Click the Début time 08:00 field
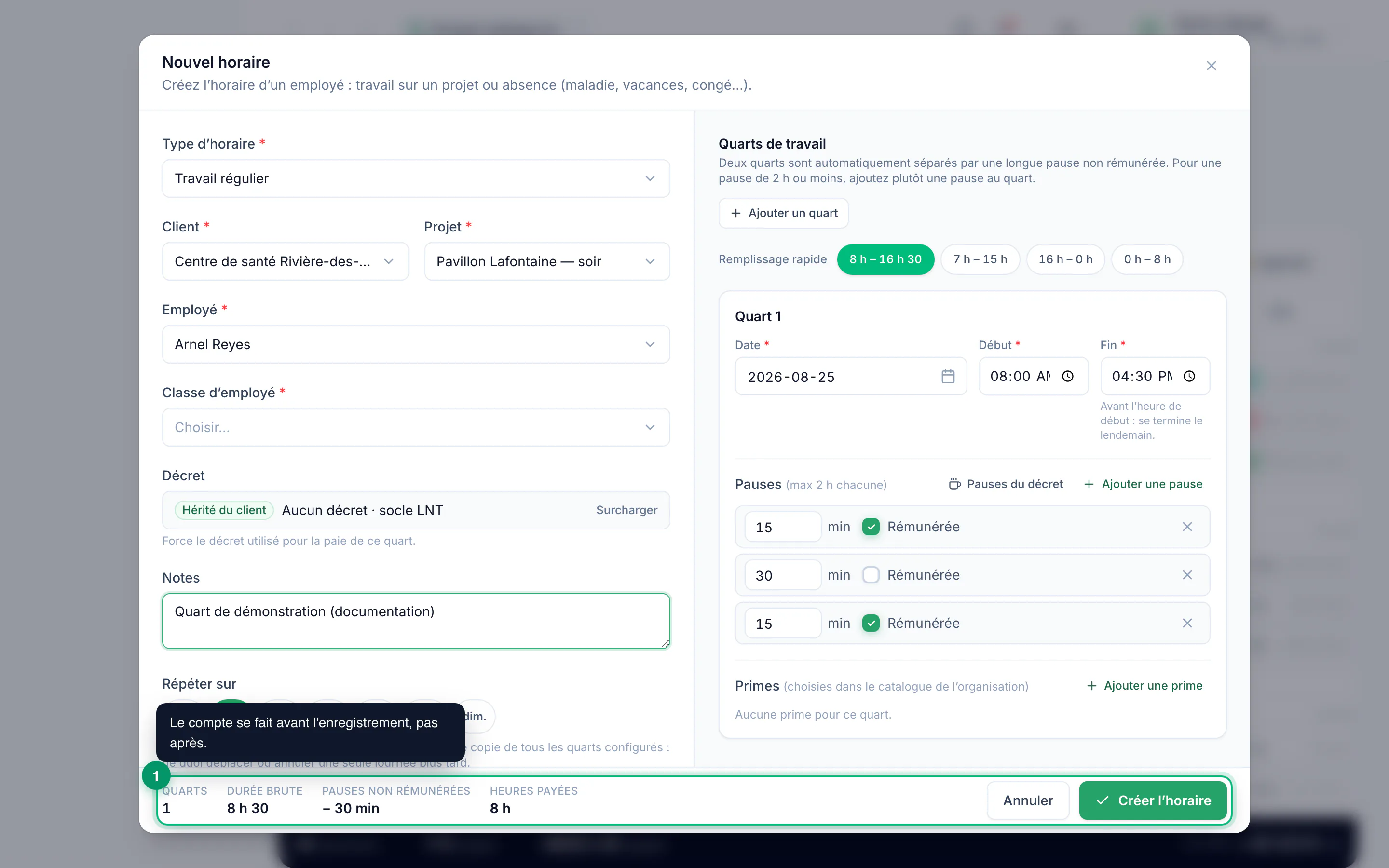Viewport: 1389px width, 868px height. (x=1033, y=376)
